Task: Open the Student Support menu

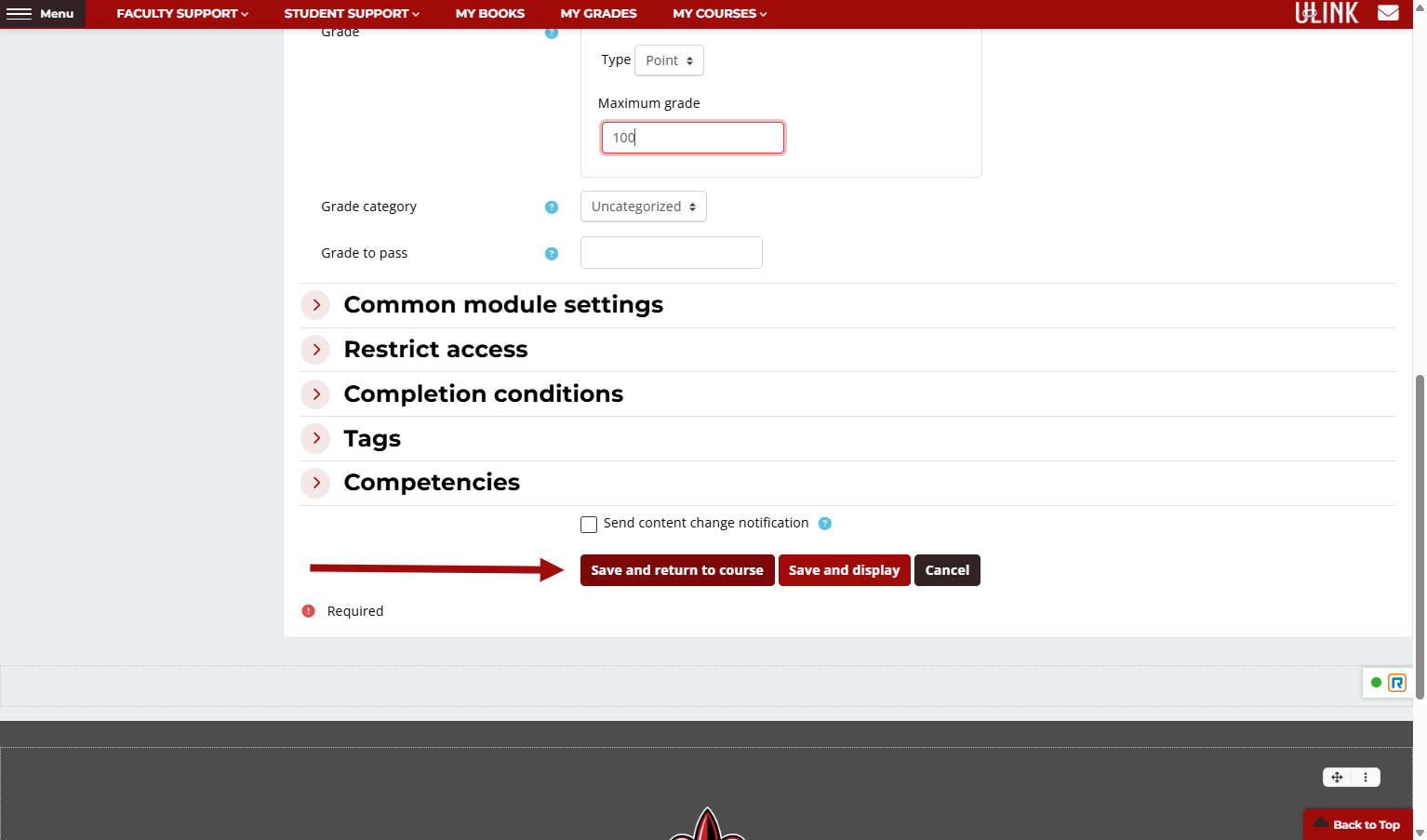Action: (352, 13)
